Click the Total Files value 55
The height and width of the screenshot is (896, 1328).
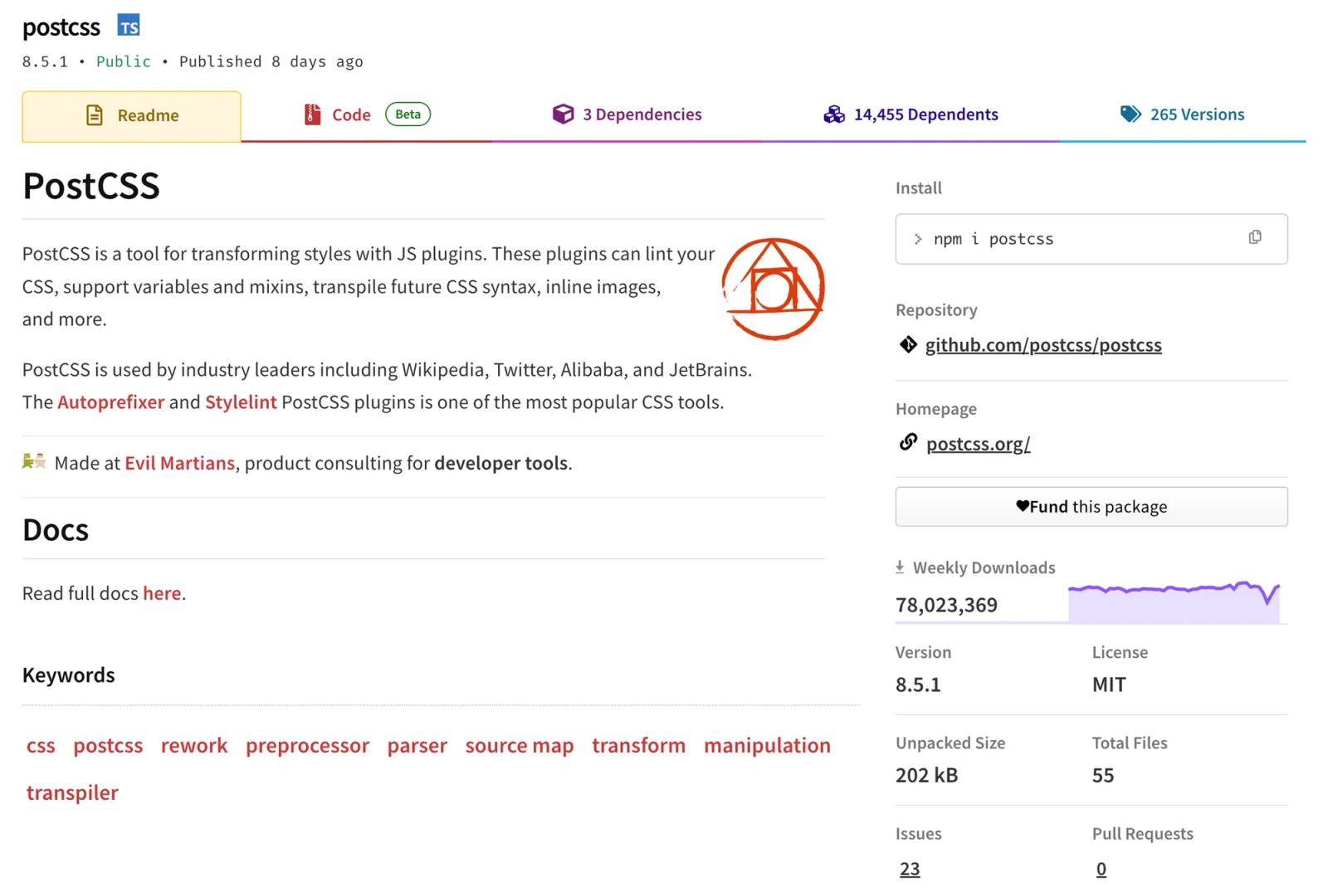[x=1103, y=775]
